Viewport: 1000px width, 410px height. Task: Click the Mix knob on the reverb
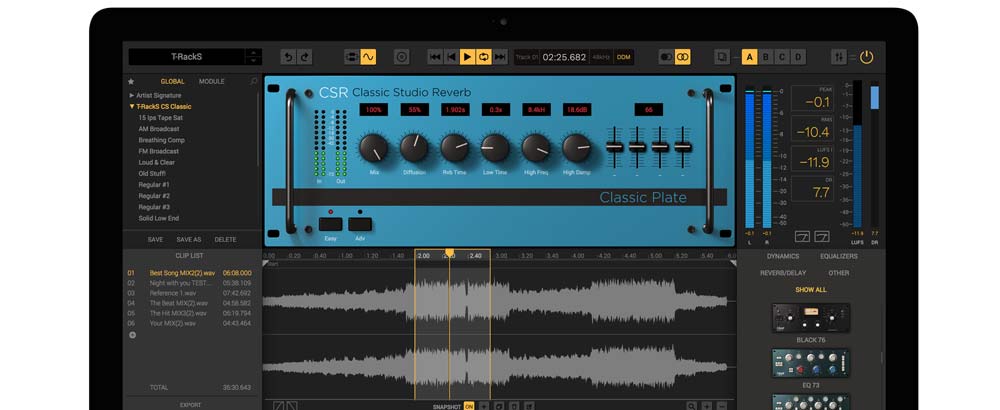coord(373,149)
